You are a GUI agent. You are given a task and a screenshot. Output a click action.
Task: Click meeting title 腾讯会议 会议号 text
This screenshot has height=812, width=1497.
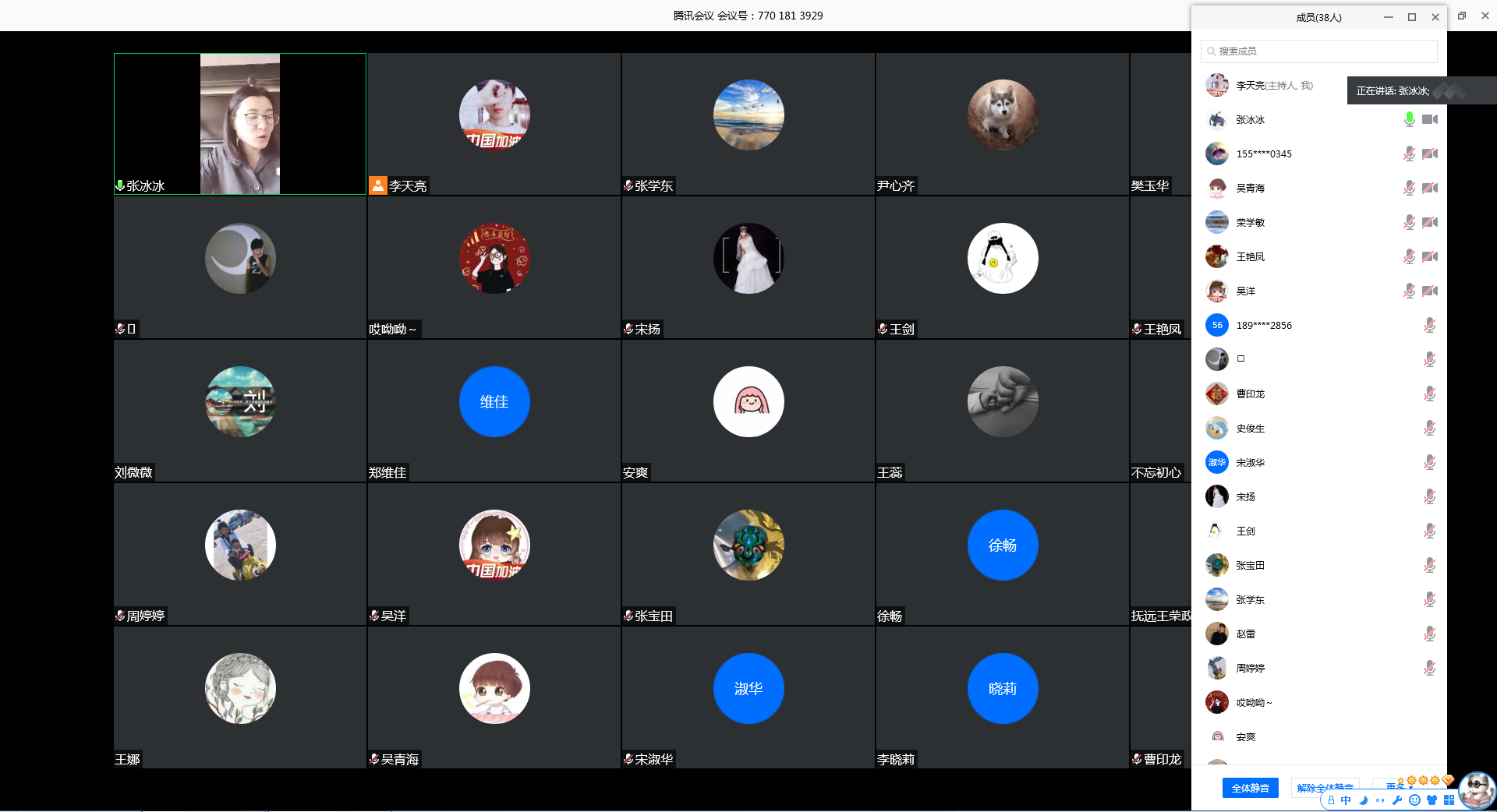(x=748, y=16)
